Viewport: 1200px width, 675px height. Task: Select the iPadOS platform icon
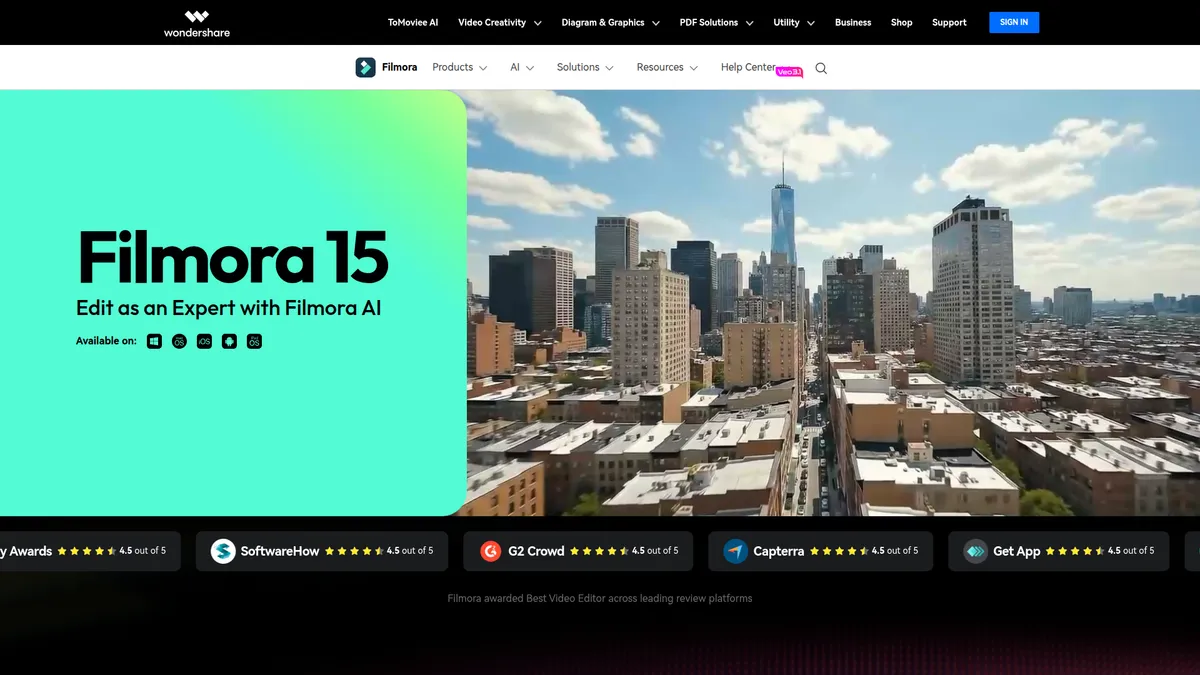point(254,341)
